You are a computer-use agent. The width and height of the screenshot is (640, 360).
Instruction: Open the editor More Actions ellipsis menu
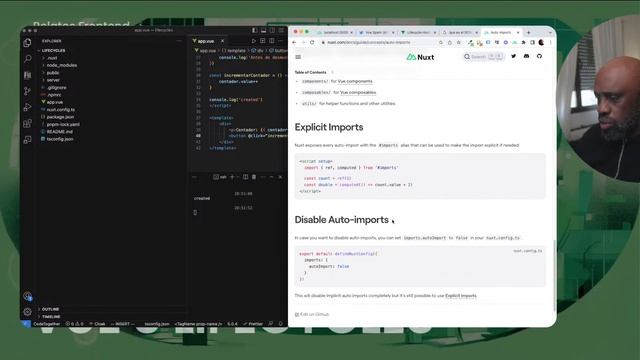(280, 41)
